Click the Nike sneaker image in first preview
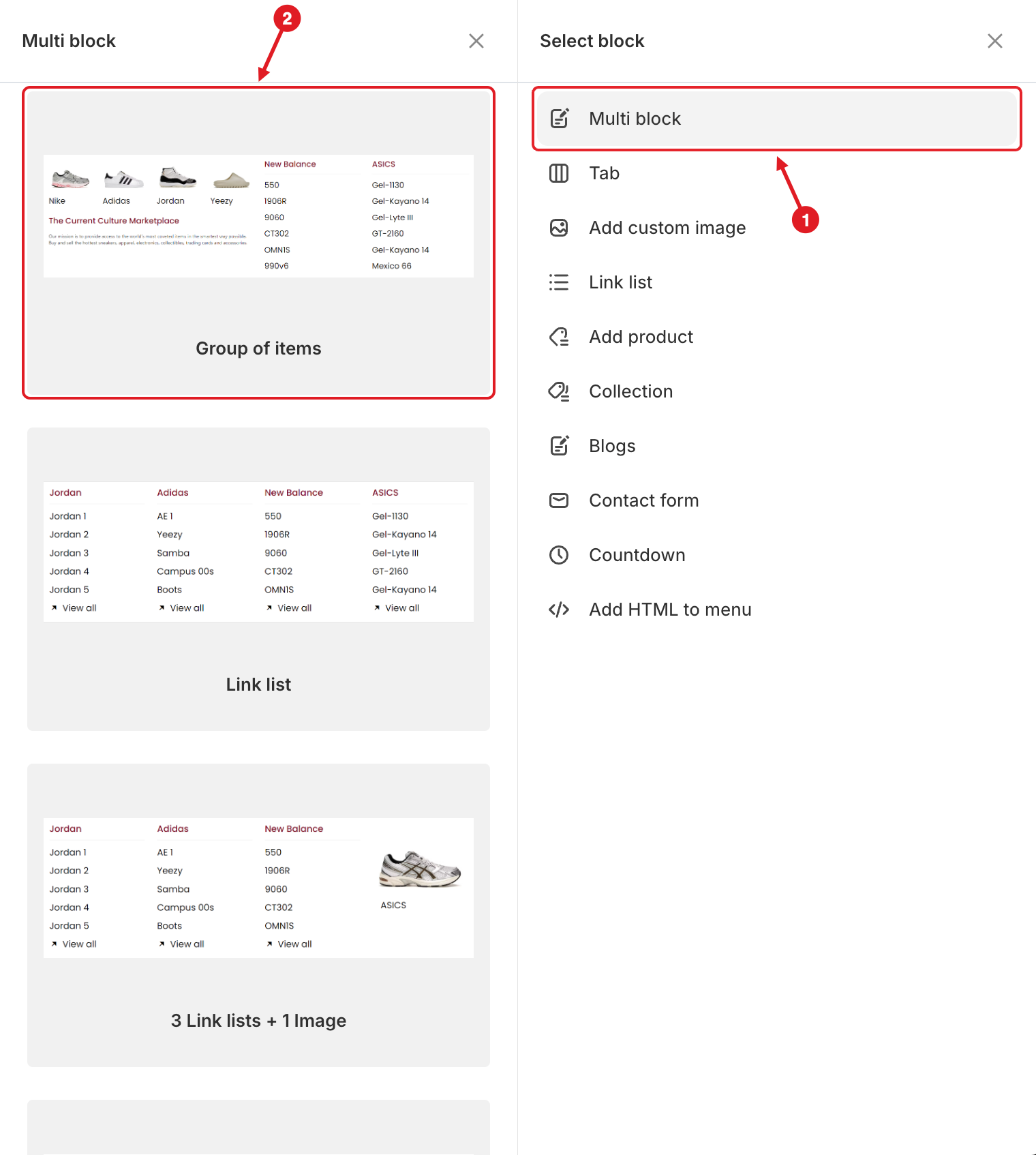This screenshot has width=1036, height=1155. [x=70, y=179]
